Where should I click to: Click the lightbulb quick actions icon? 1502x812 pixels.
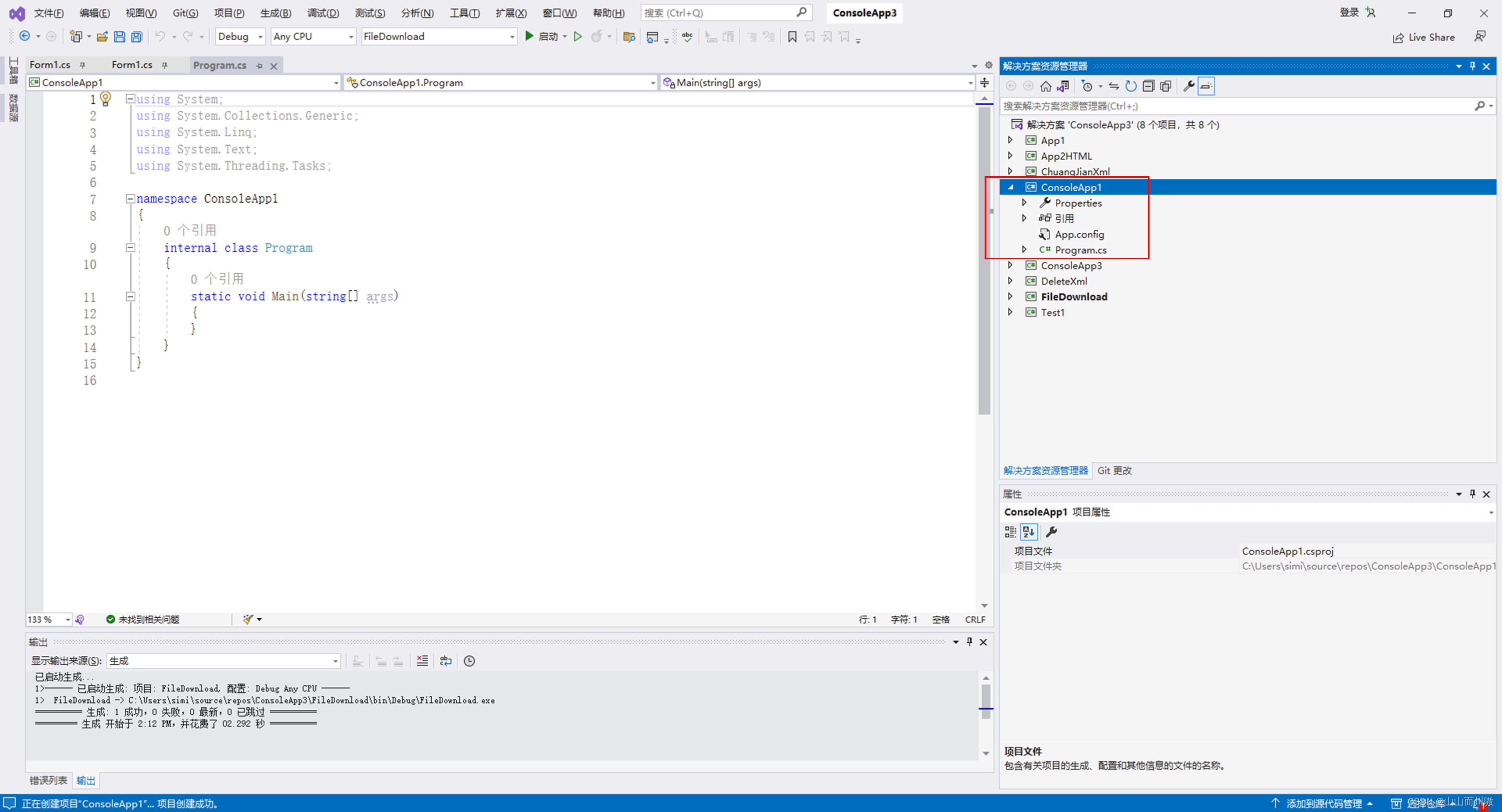click(x=106, y=98)
